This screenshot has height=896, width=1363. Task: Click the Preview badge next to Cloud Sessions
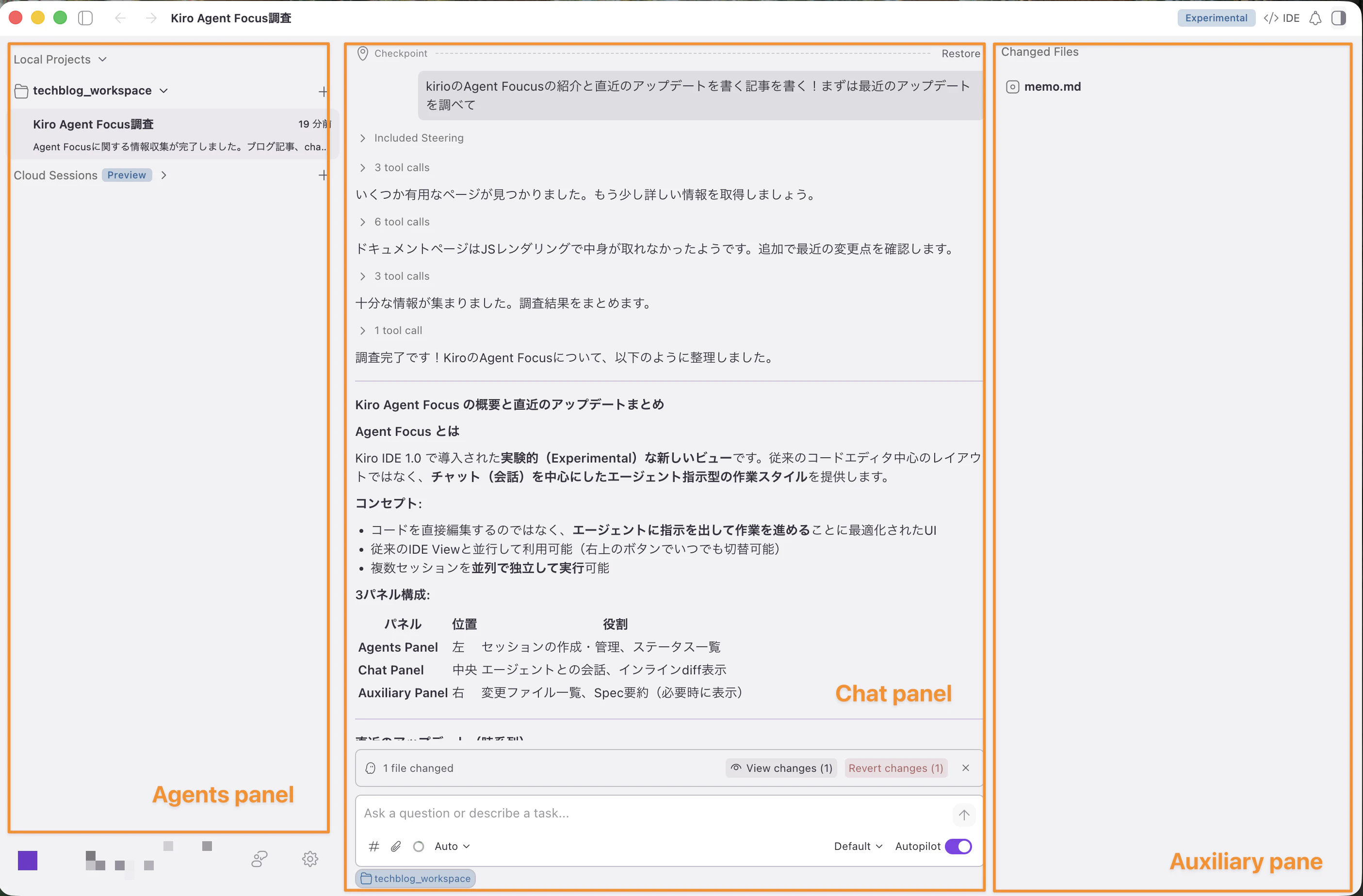pos(127,175)
